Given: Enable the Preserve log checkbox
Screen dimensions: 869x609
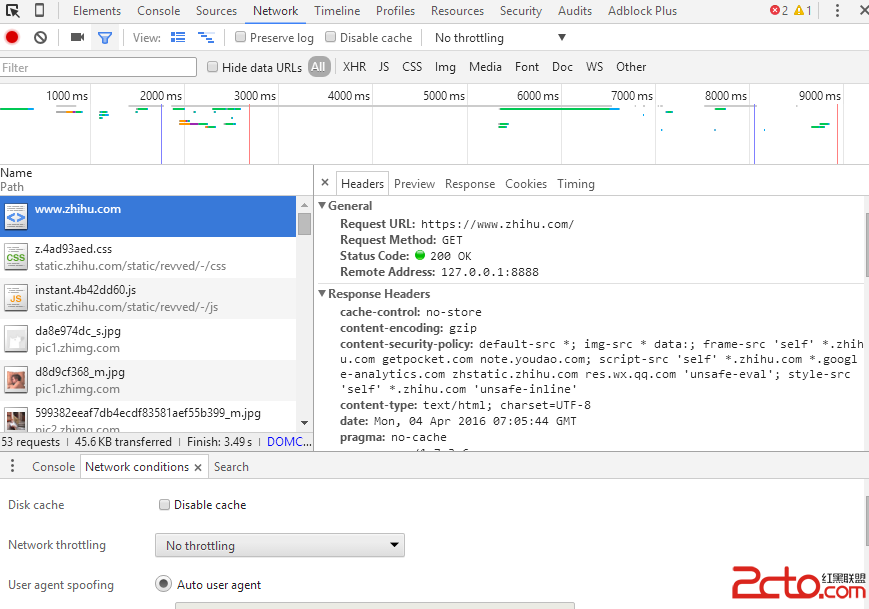Looking at the screenshot, I should [x=241, y=37].
